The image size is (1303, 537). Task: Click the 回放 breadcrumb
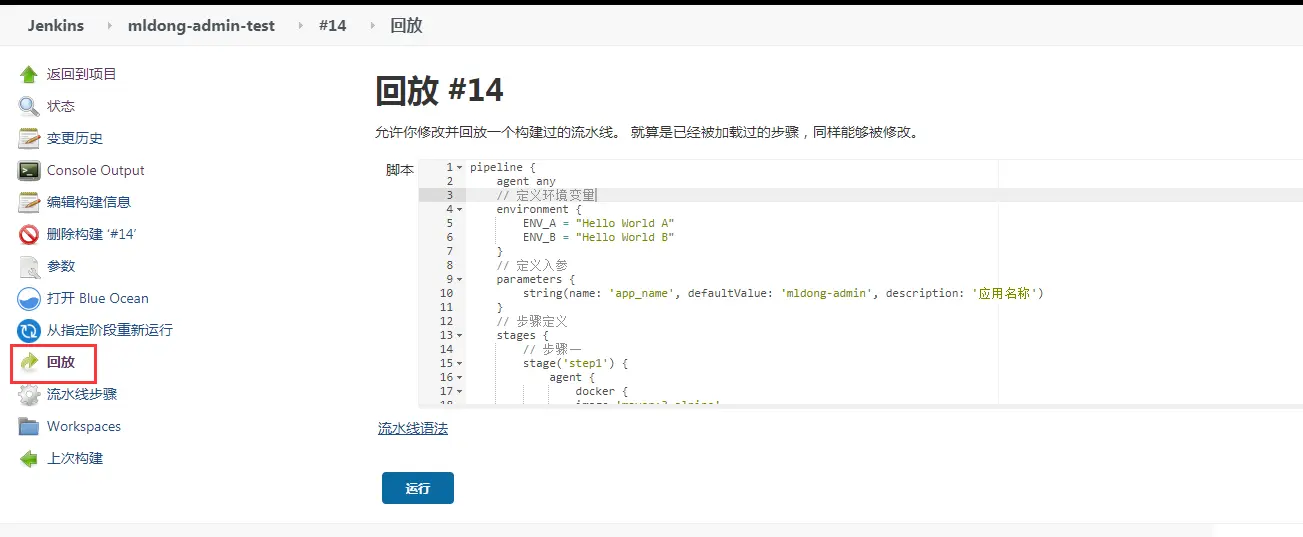(406, 25)
